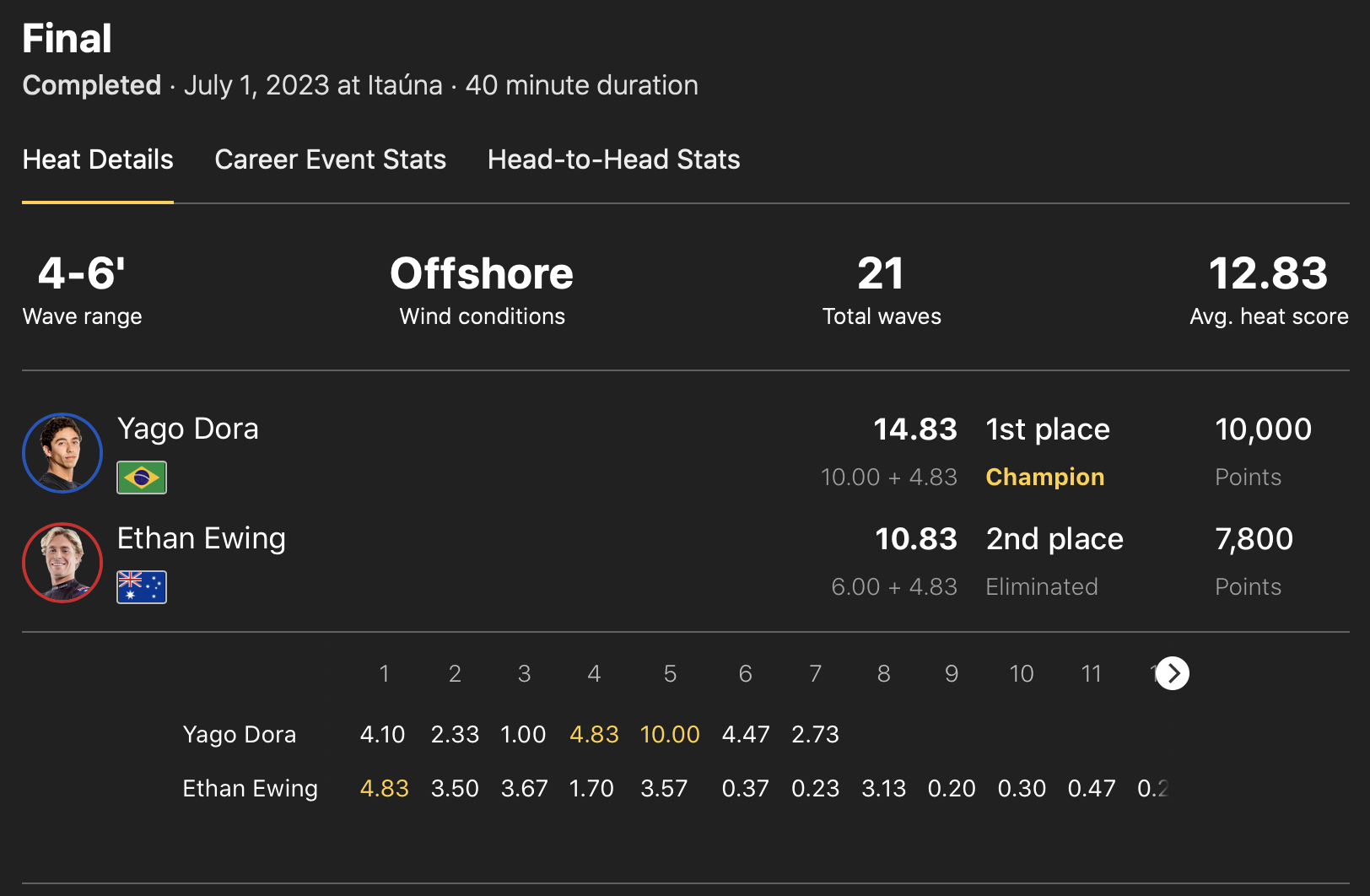
Task: Click Ethan Ewing's profile photo
Action: coord(62,563)
